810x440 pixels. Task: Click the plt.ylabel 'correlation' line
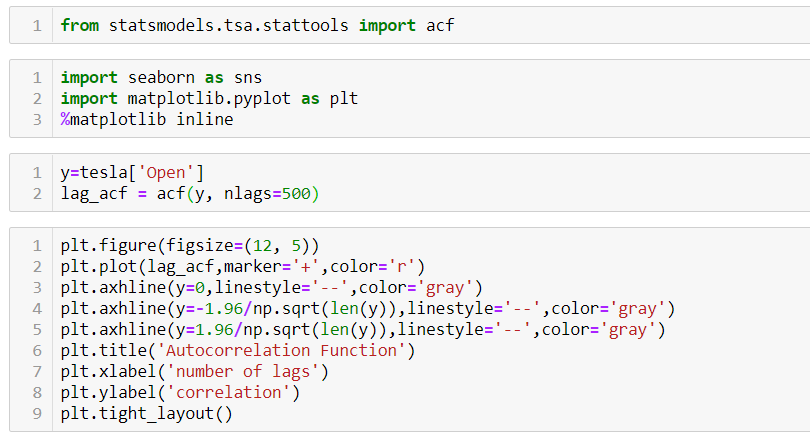point(180,392)
